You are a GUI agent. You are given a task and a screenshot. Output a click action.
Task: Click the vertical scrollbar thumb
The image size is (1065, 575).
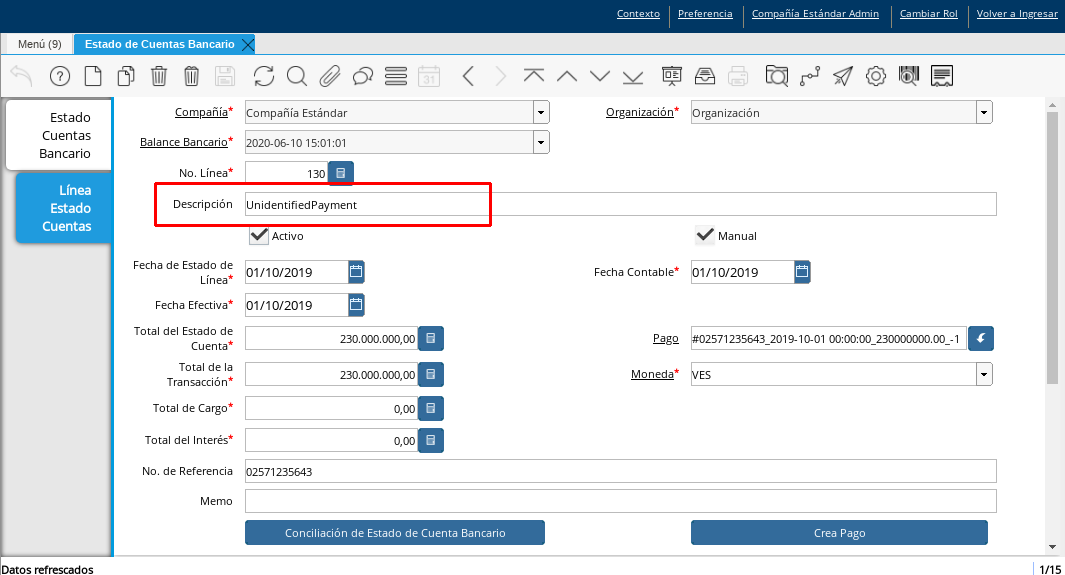tap(1052, 248)
